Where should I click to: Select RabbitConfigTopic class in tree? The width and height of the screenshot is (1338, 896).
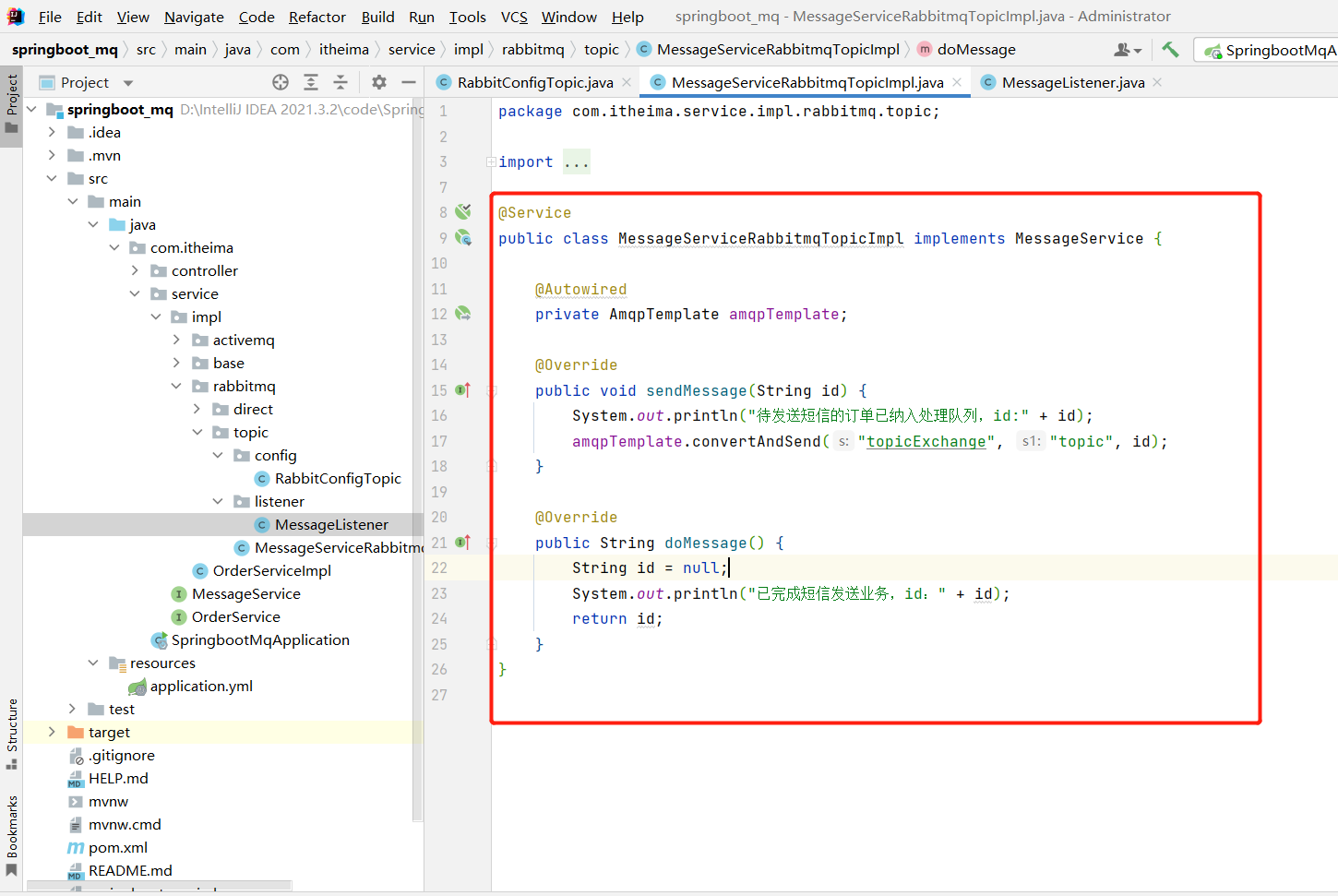(x=338, y=478)
